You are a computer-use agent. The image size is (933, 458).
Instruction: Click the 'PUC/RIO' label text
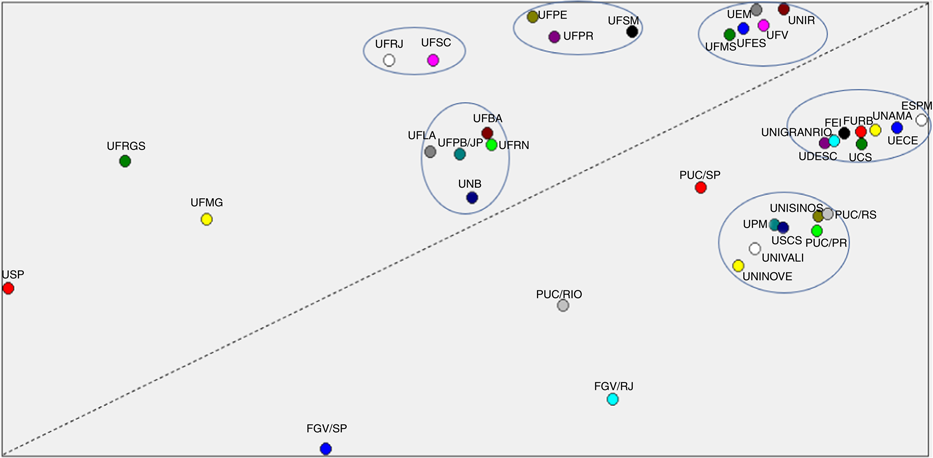pyautogui.click(x=559, y=294)
